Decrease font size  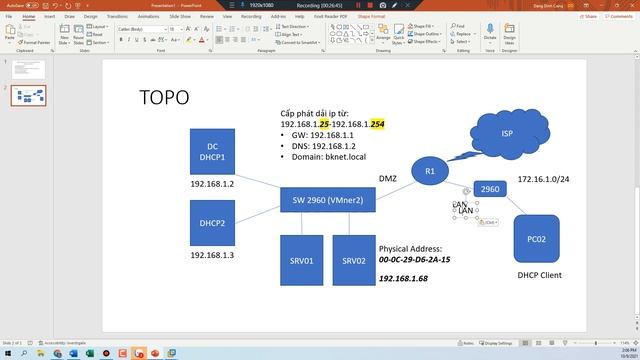196,29
